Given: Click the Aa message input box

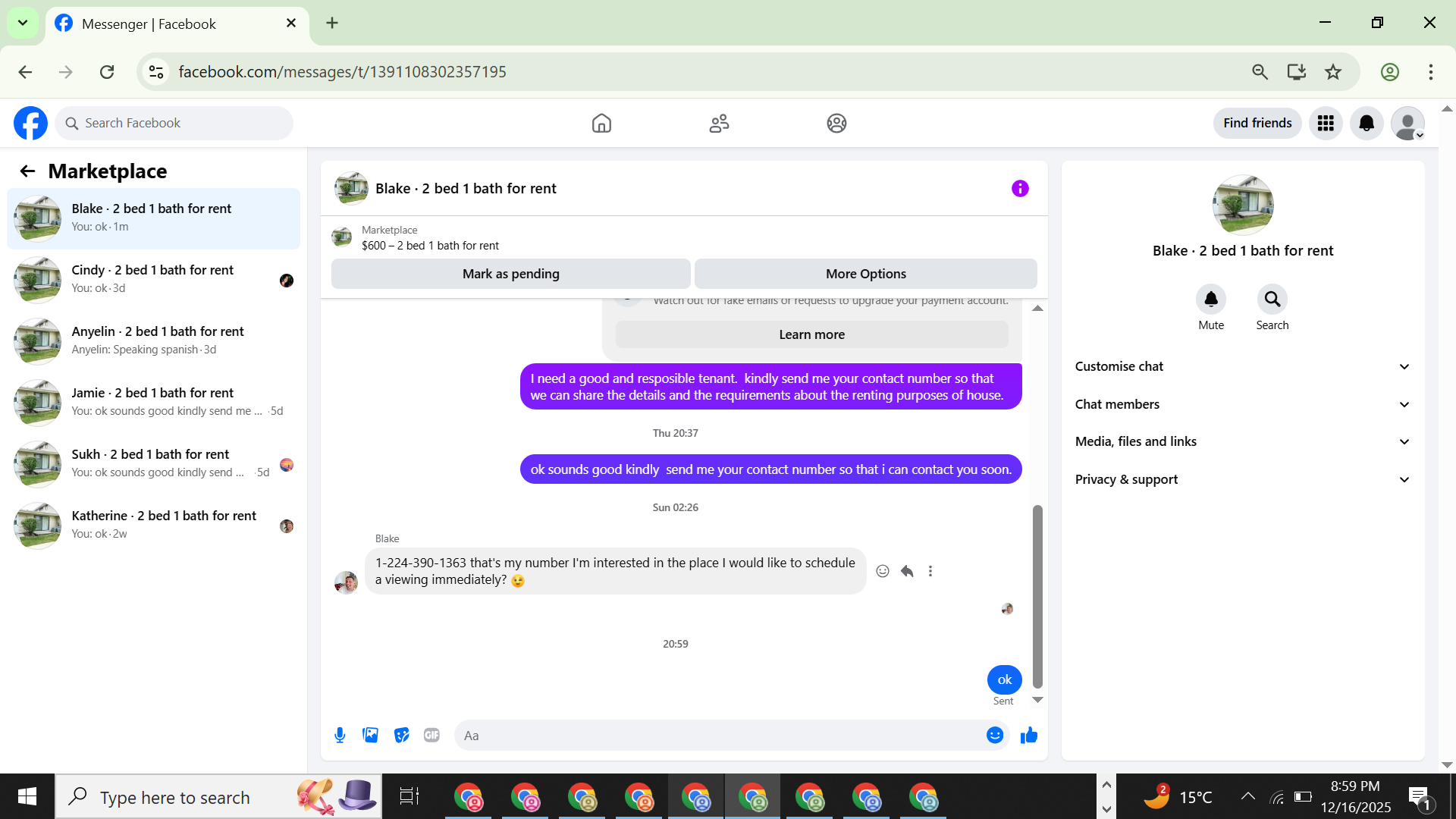Looking at the screenshot, I should [x=720, y=735].
